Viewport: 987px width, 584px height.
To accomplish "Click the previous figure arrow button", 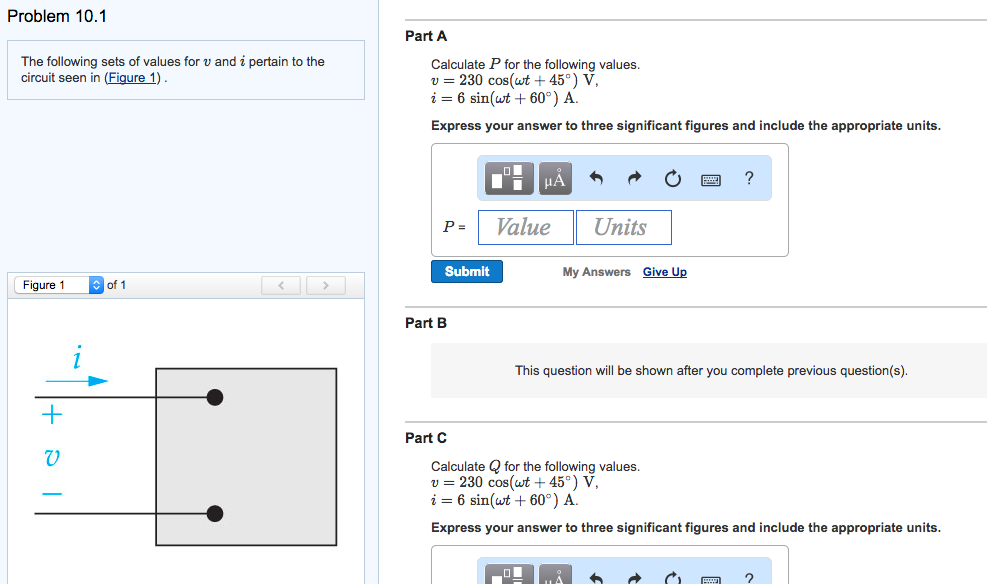I will coord(281,285).
